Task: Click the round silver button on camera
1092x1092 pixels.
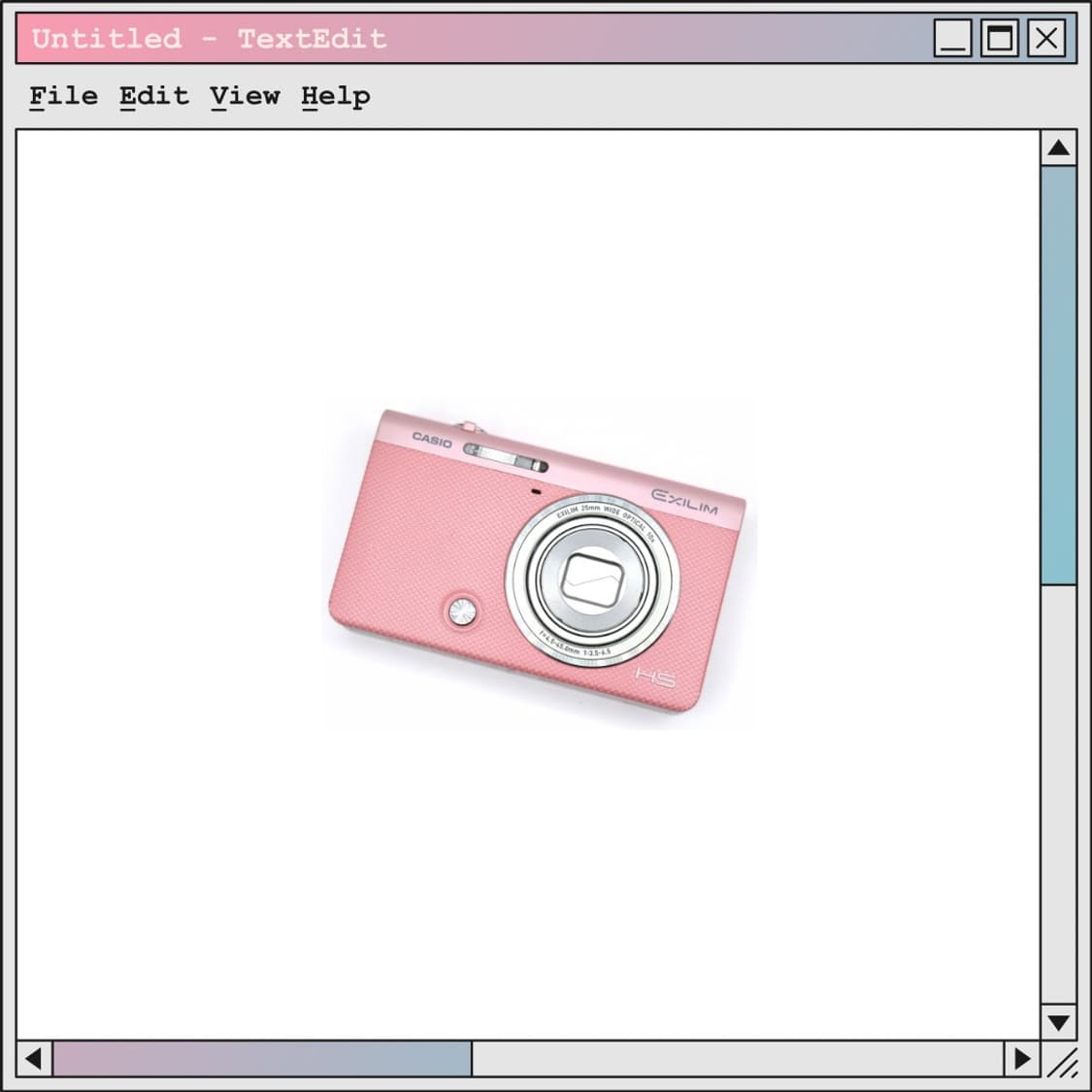Action: click(x=461, y=611)
